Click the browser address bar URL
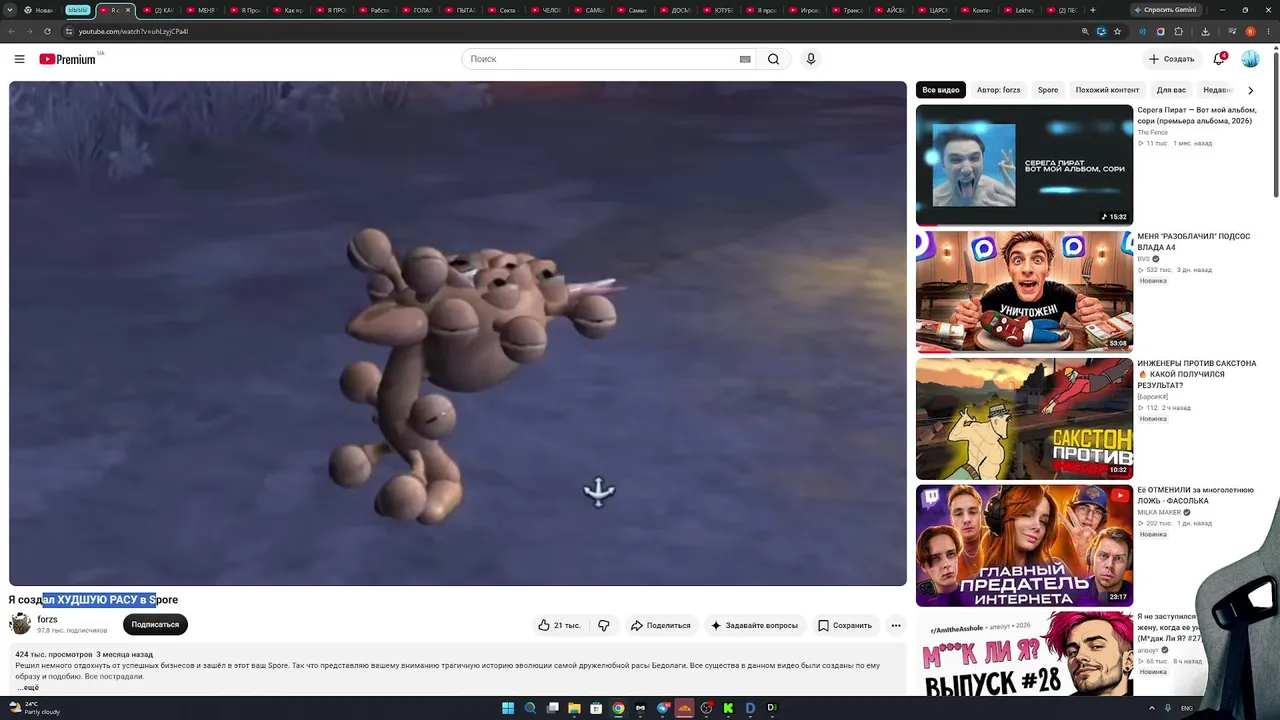 click(x=133, y=31)
